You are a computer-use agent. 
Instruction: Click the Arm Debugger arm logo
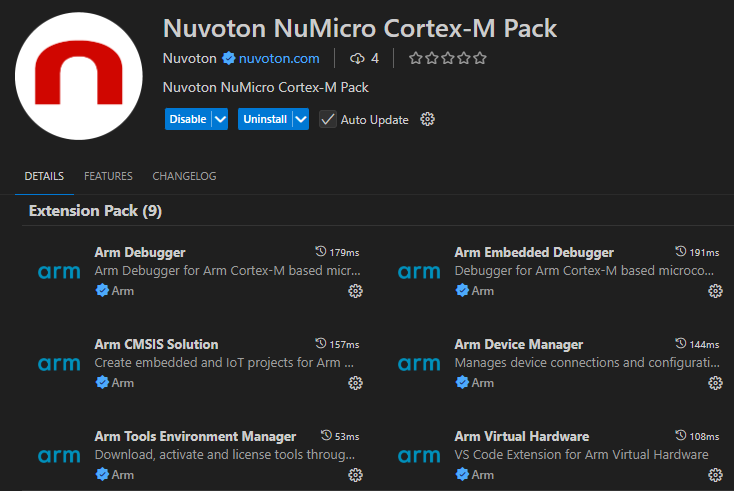point(59,272)
